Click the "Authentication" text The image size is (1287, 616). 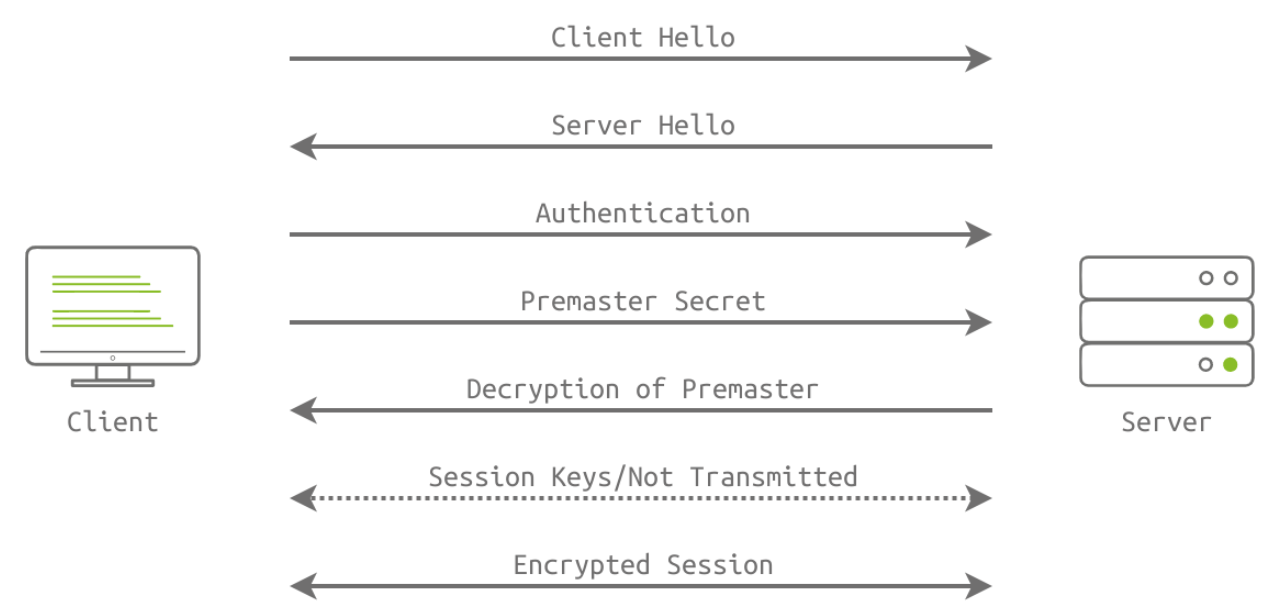[642, 214]
